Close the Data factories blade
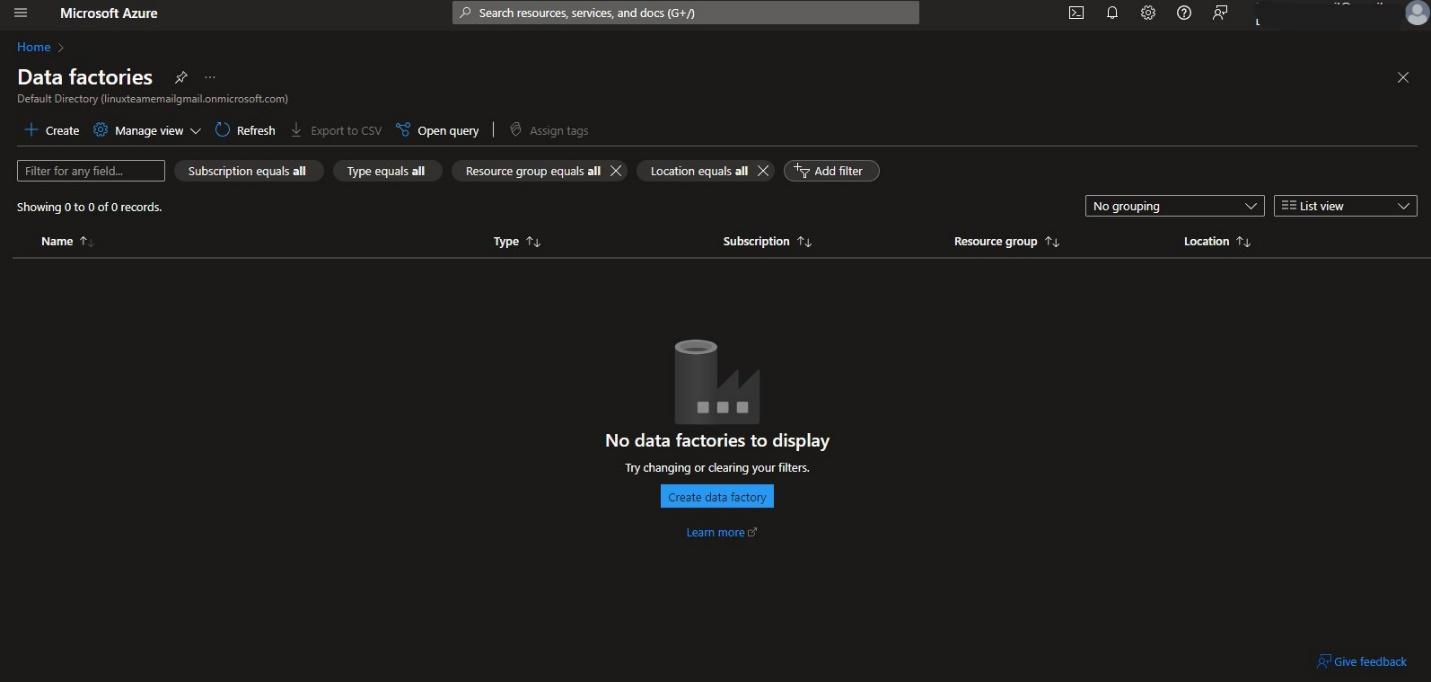This screenshot has height=682, width=1431. (x=1403, y=77)
